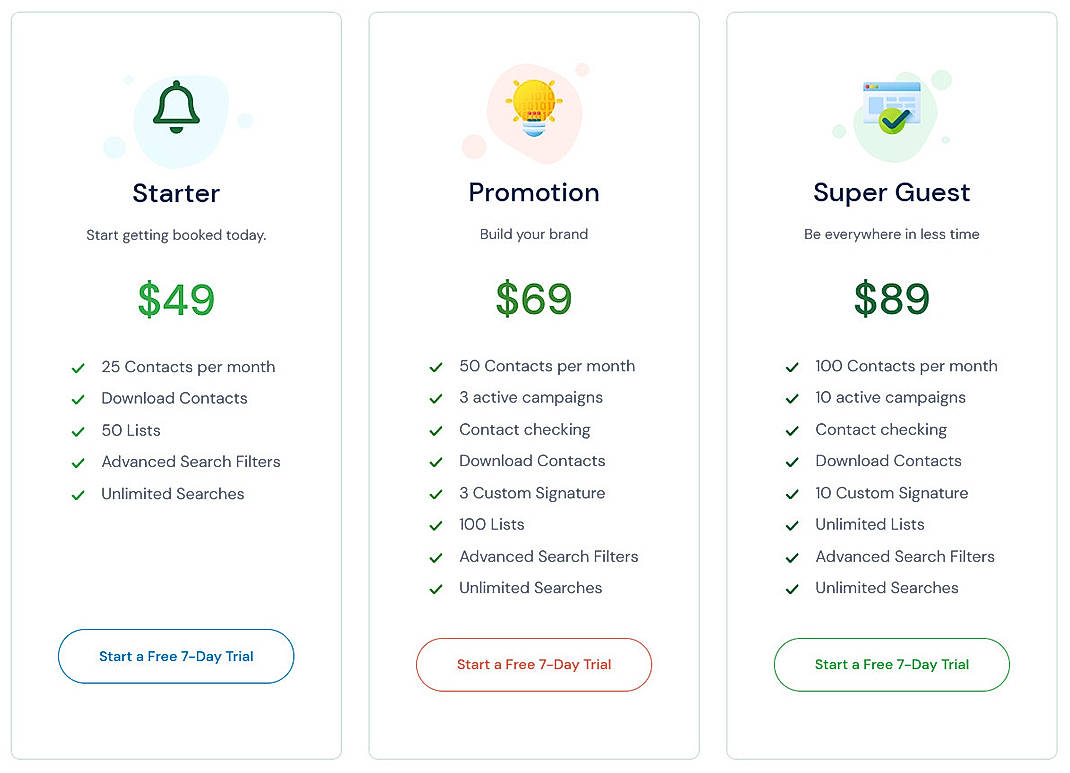Click the checkmark next to 3 active campaigns

point(436,397)
